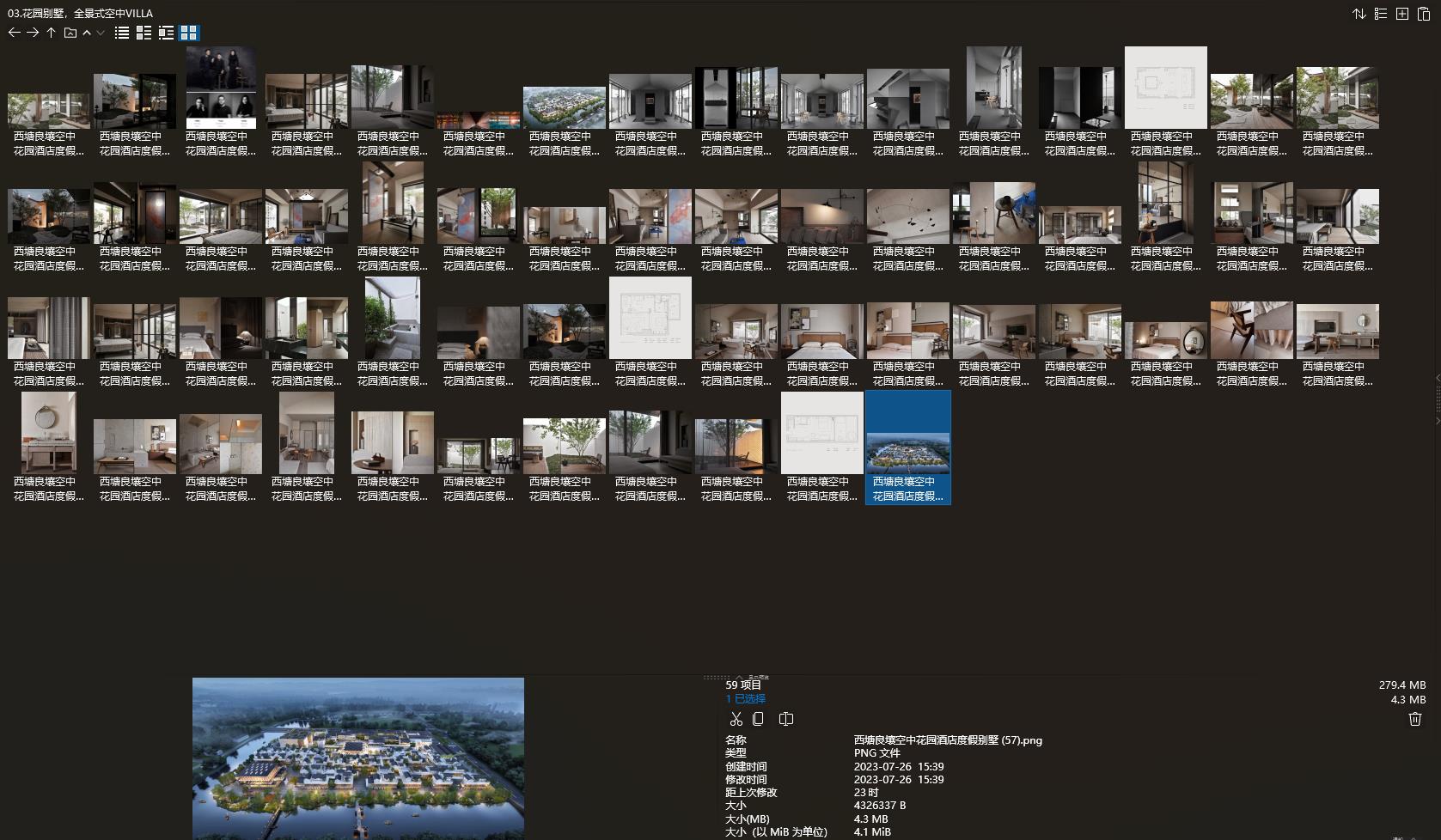1441x840 pixels.
Task: Expand the small up chevron in the toolbar
Action: tap(87, 33)
